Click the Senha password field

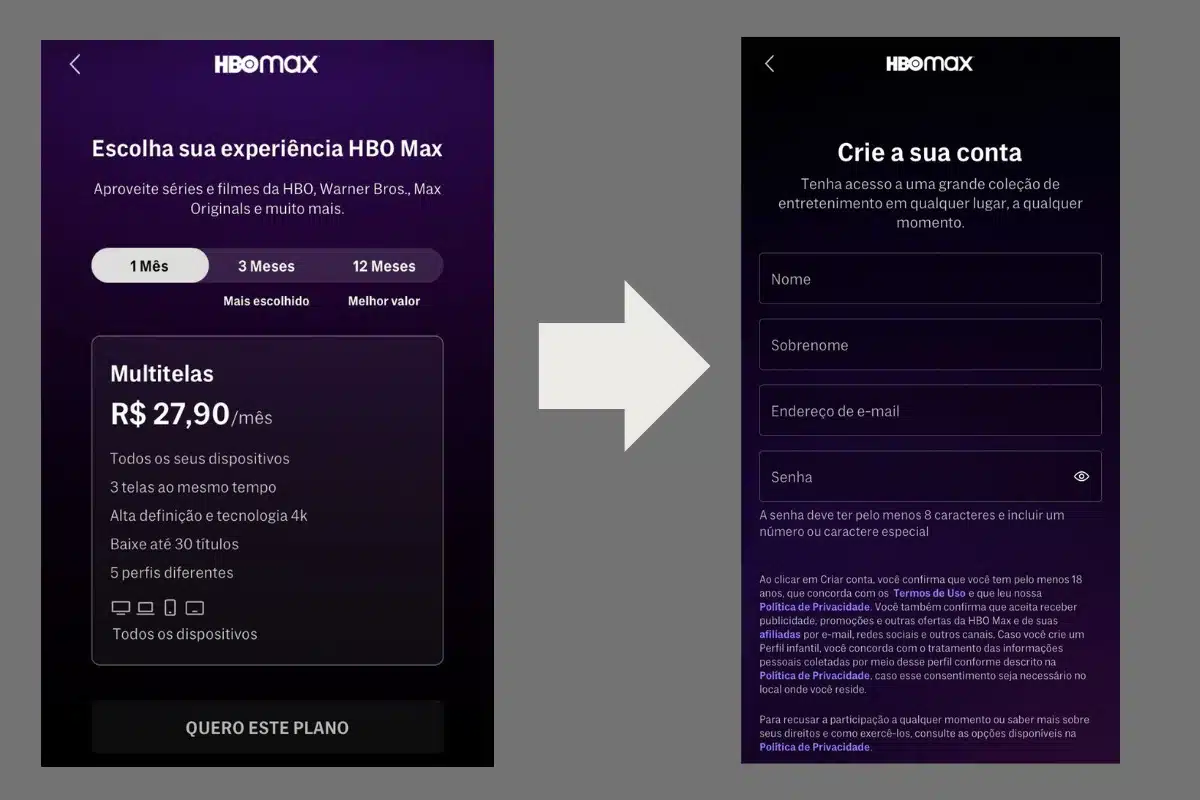click(910, 477)
